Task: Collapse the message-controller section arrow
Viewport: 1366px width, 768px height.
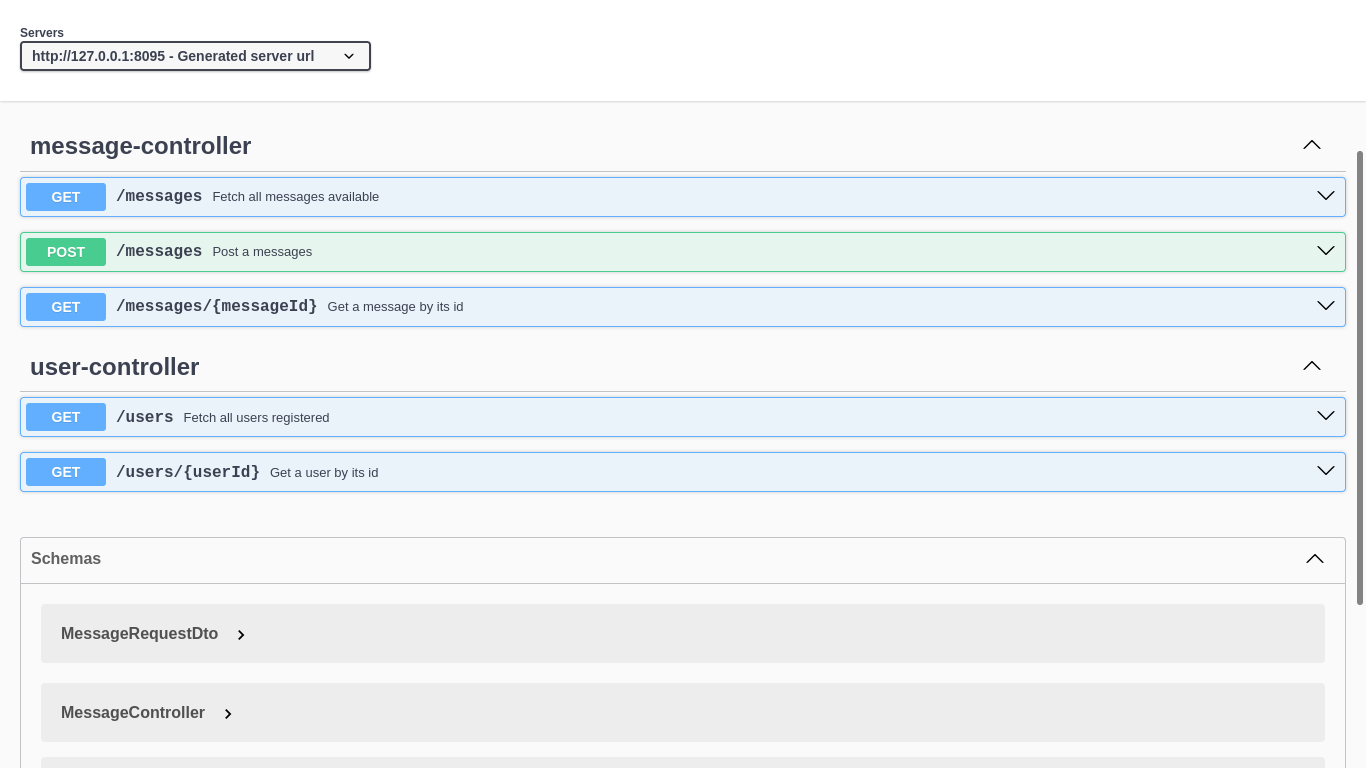Action: point(1312,145)
